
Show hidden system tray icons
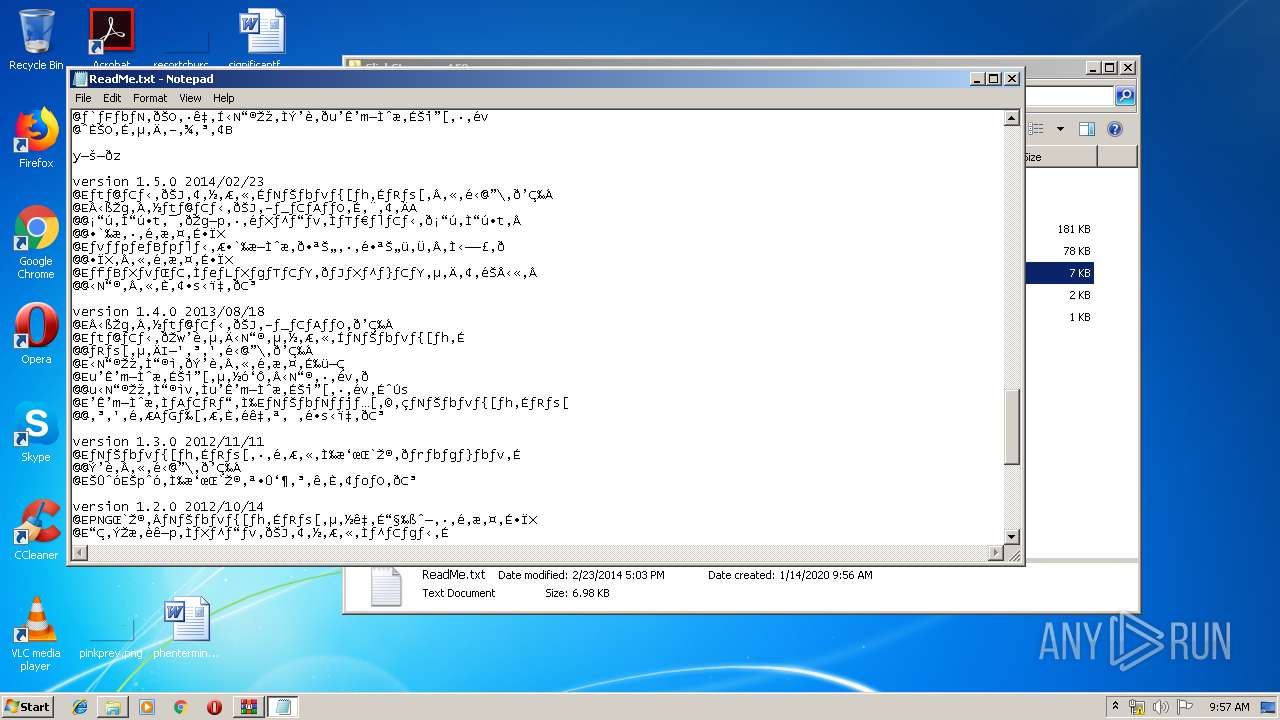1115,707
